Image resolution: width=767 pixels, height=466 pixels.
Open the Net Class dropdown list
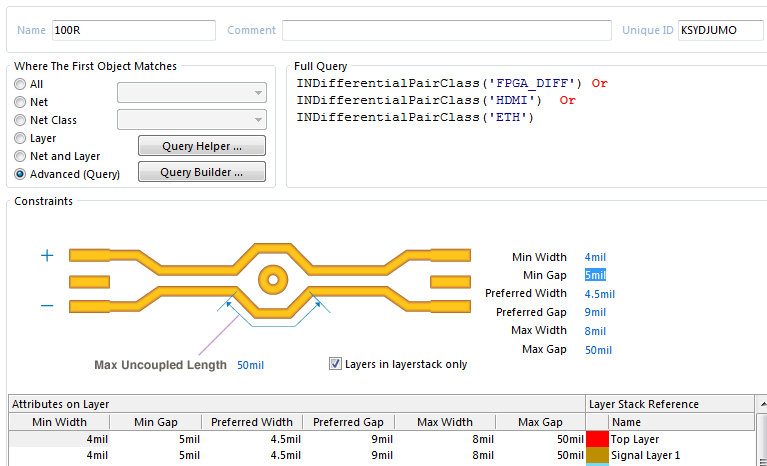pos(192,120)
